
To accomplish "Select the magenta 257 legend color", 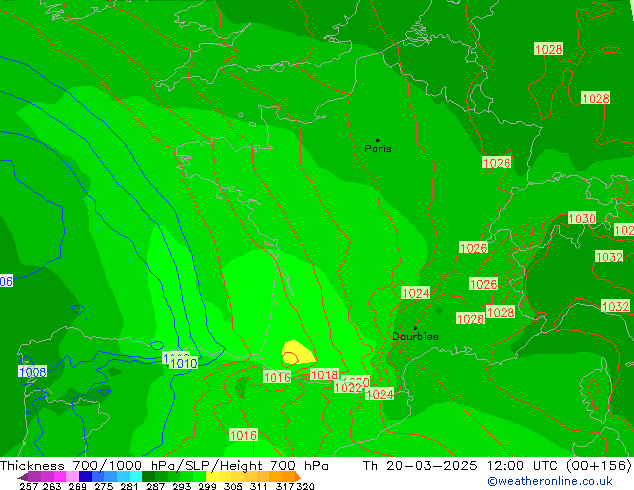I will pos(30,477).
